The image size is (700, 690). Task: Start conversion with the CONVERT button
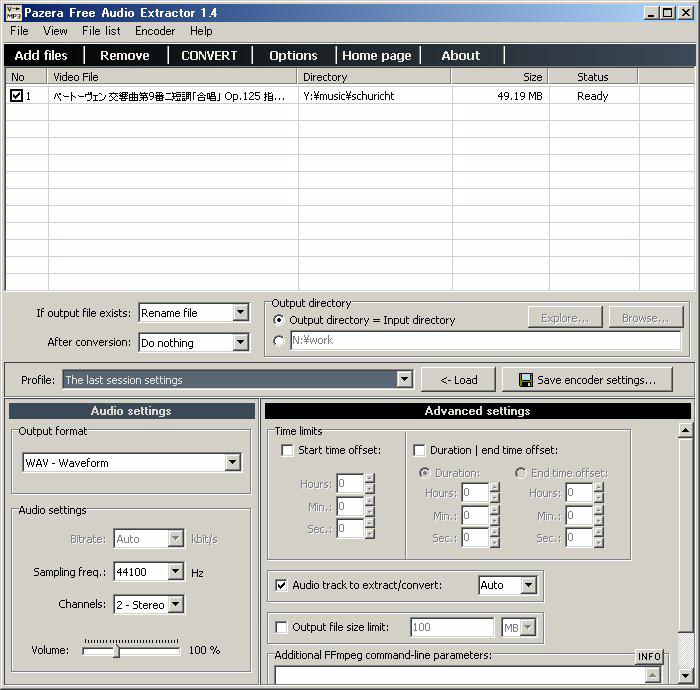[x=209, y=55]
